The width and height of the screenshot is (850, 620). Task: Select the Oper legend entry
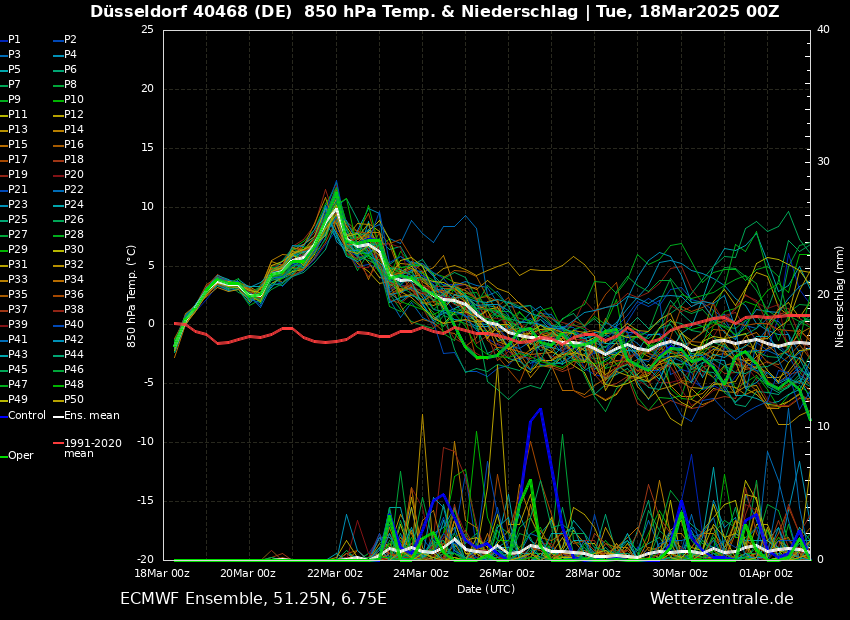tap(21, 456)
